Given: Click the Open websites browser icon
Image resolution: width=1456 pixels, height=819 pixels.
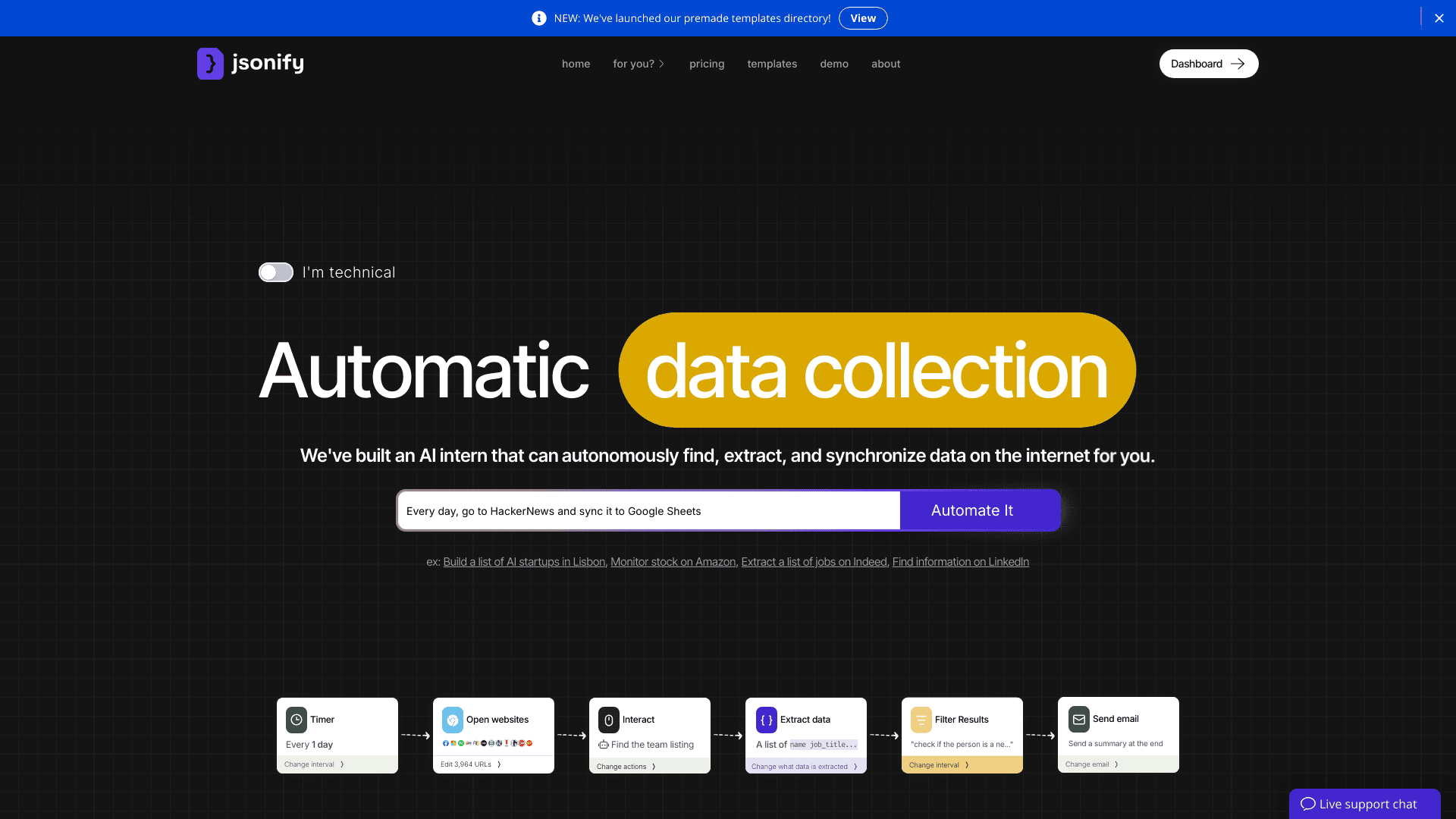Looking at the screenshot, I should pos(452,720).
